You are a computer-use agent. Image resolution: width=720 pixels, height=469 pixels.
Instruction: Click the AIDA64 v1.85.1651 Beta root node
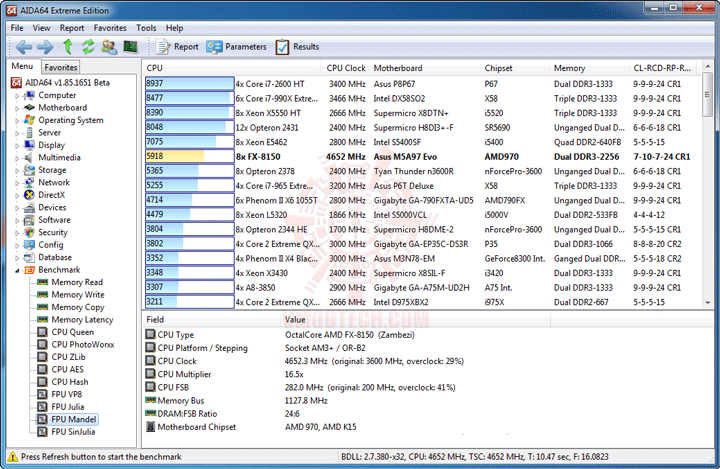click(67, 83)
